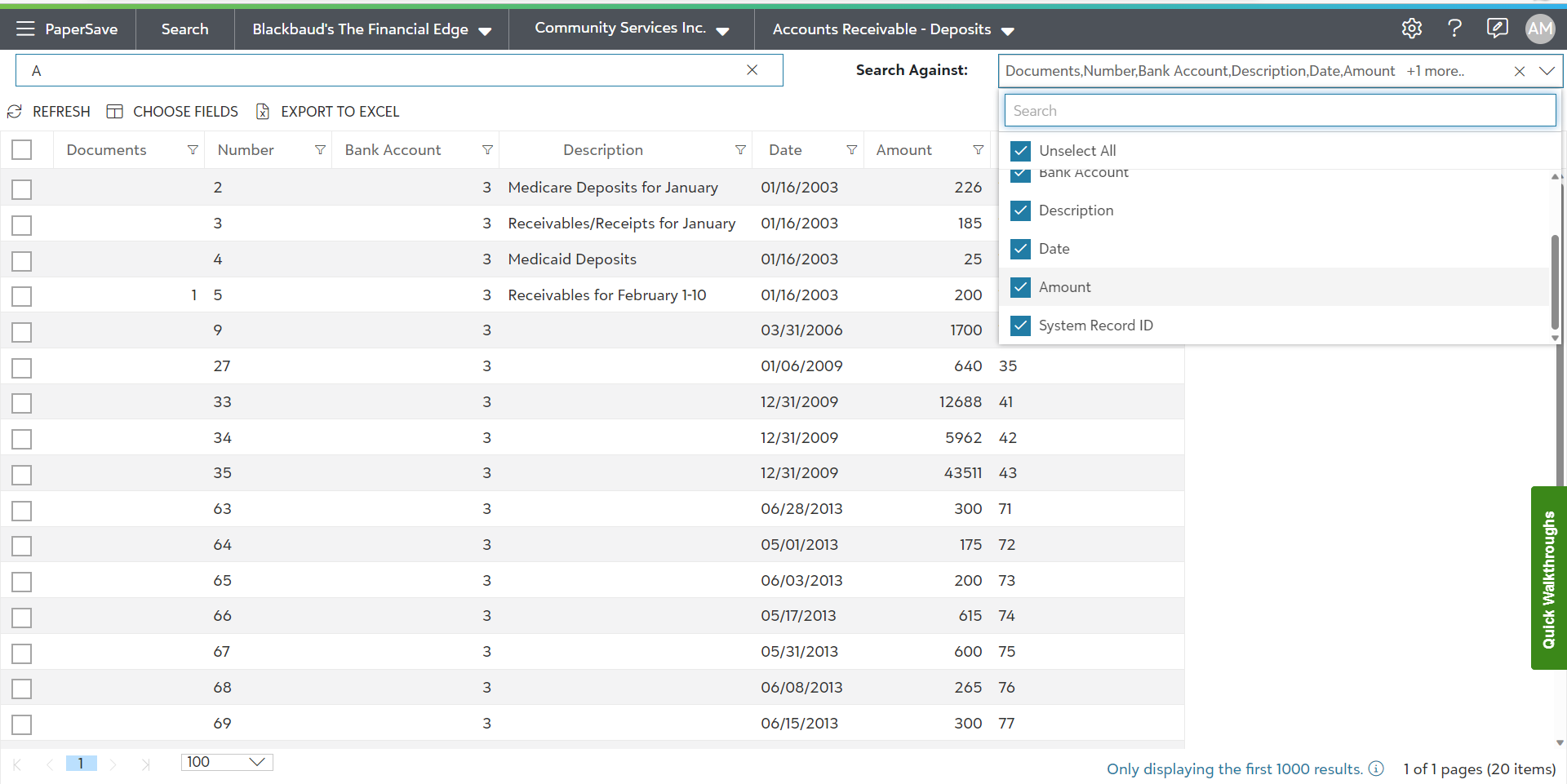Open the Quick Walkthroughs side tab
Image resolution: width=1567 pixels, height=784 pixels.
pos(1548,578)
